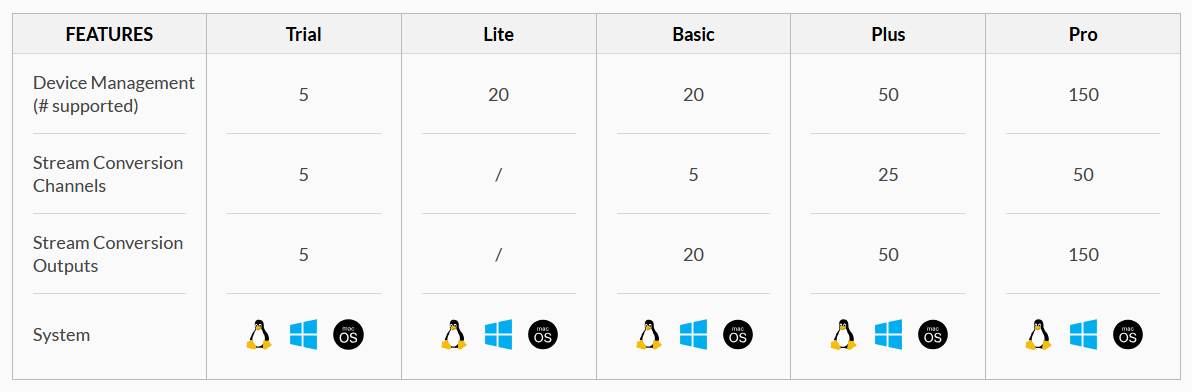This screenshot has height=392, width=1192.
Task: Click the macOS icon in the Trial column
Action: tap(348, 335)
